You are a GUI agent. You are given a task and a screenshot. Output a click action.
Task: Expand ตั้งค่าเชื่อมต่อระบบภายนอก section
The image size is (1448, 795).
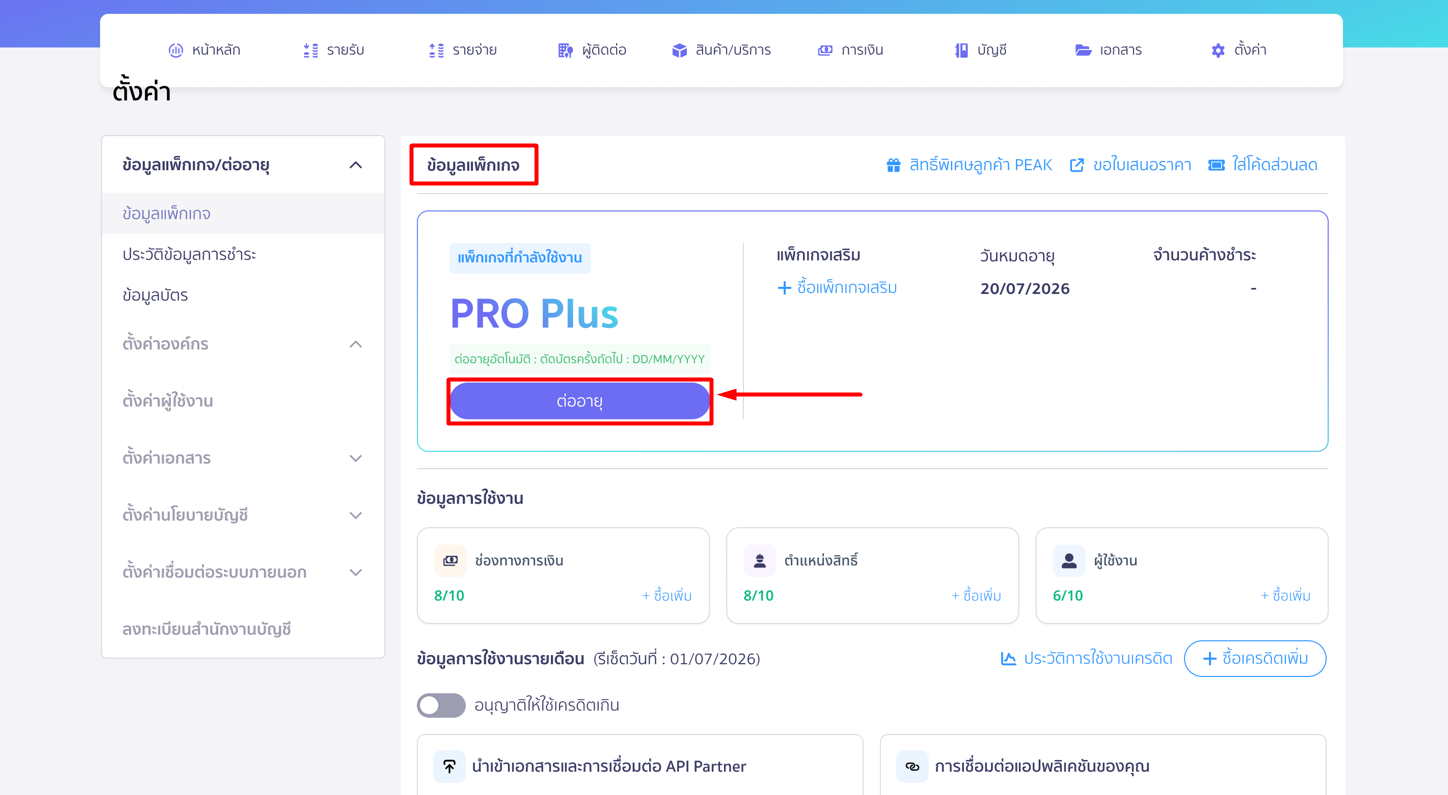click(355, 572)
